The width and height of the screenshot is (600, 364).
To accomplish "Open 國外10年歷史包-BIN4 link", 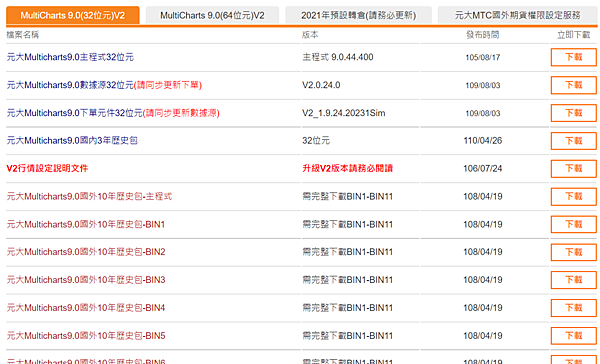I will pos(86,308).
